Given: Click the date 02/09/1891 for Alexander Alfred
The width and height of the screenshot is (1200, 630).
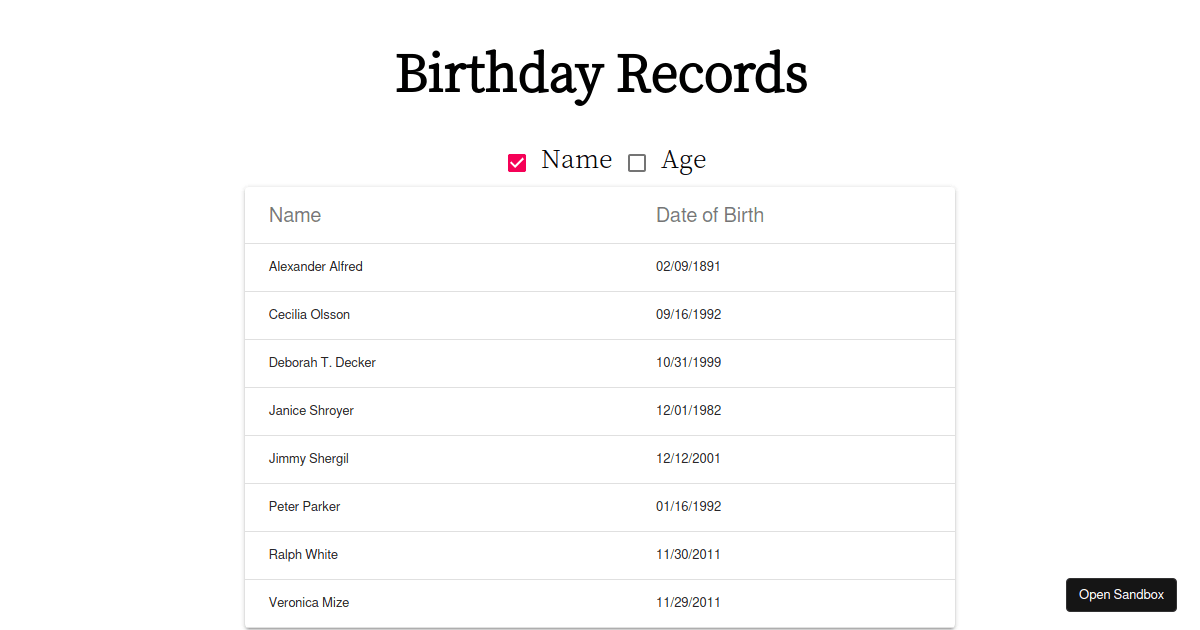Looking at the screenshot, I should pyautogui.click(x=688, y=266).
